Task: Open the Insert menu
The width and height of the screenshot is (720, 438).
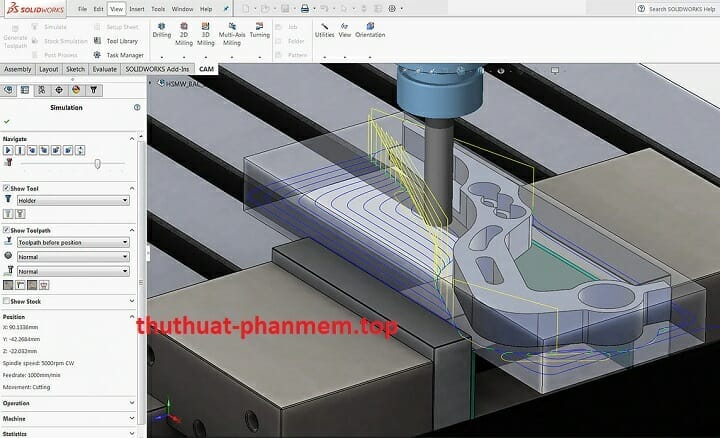Action: tap(136, 8)
